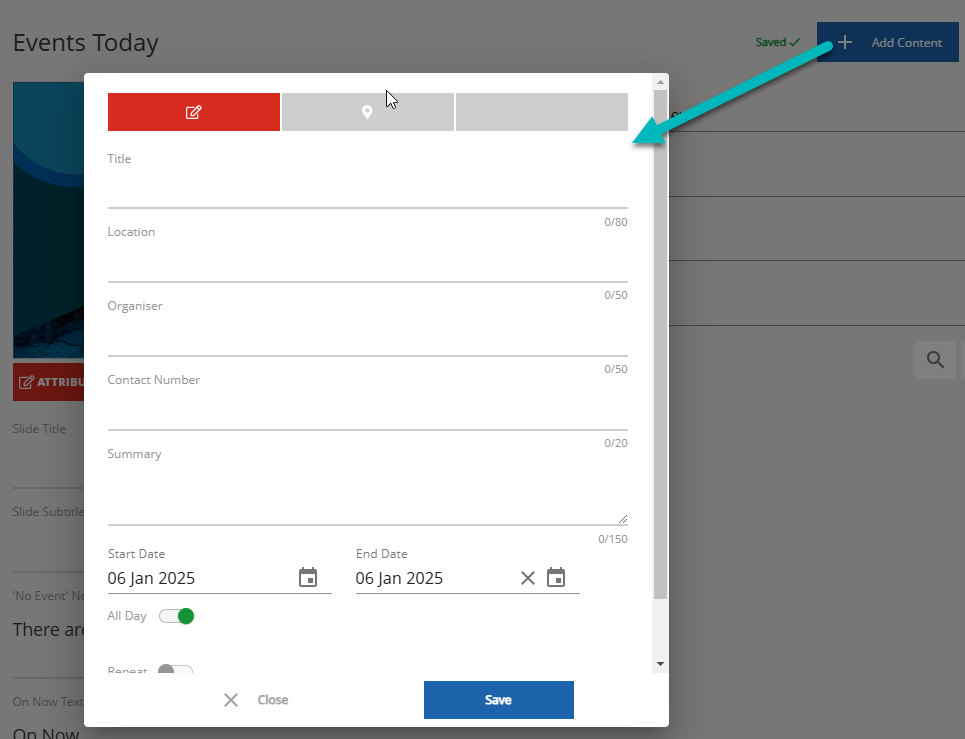Image resolution: width=965 pixels, height=739 pixels.
Task: Click the Start Date text field
Action: [198, 578]
